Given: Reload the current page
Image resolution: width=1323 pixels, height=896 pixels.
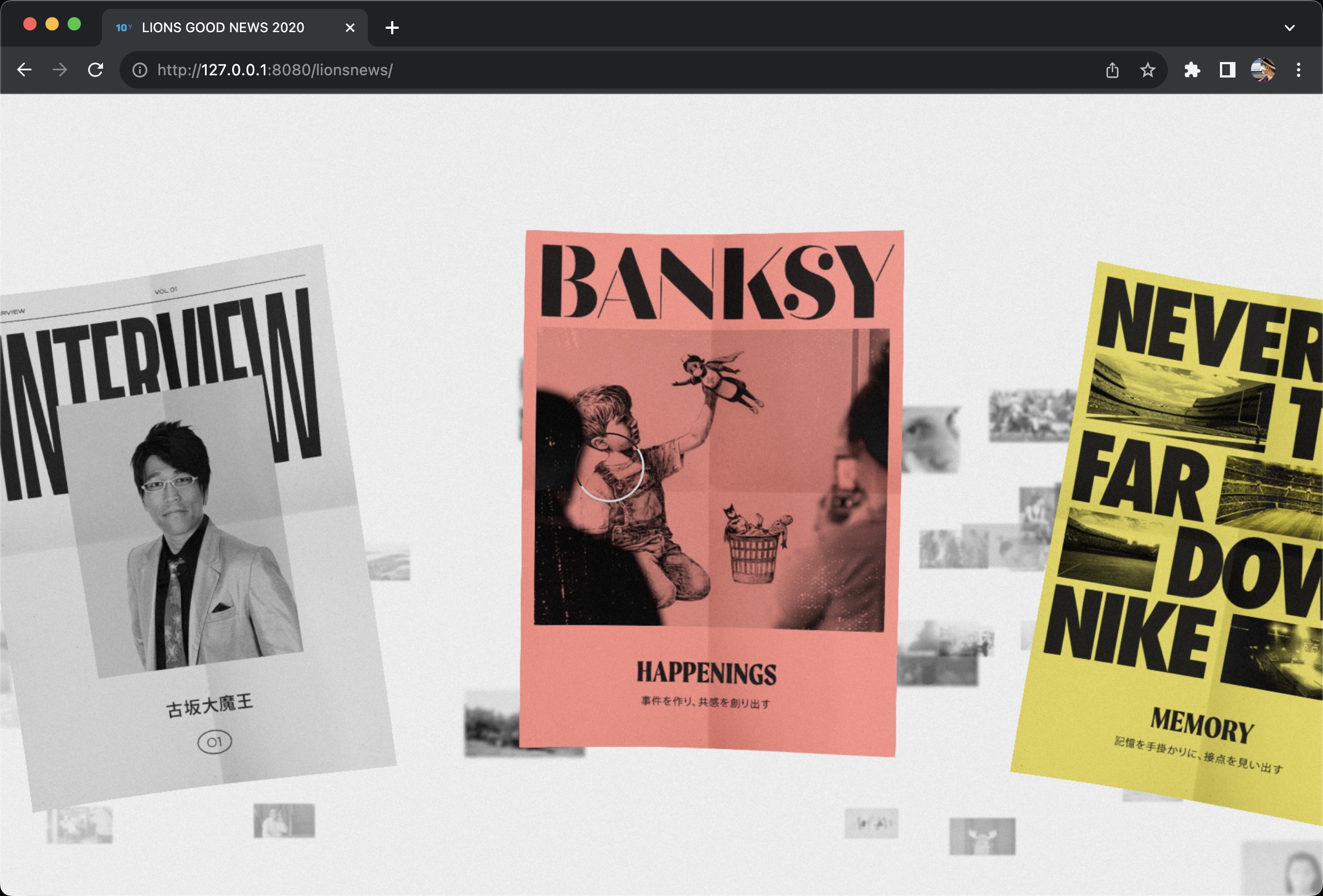Looking at the screenshot, I should [x=96, y=70].
